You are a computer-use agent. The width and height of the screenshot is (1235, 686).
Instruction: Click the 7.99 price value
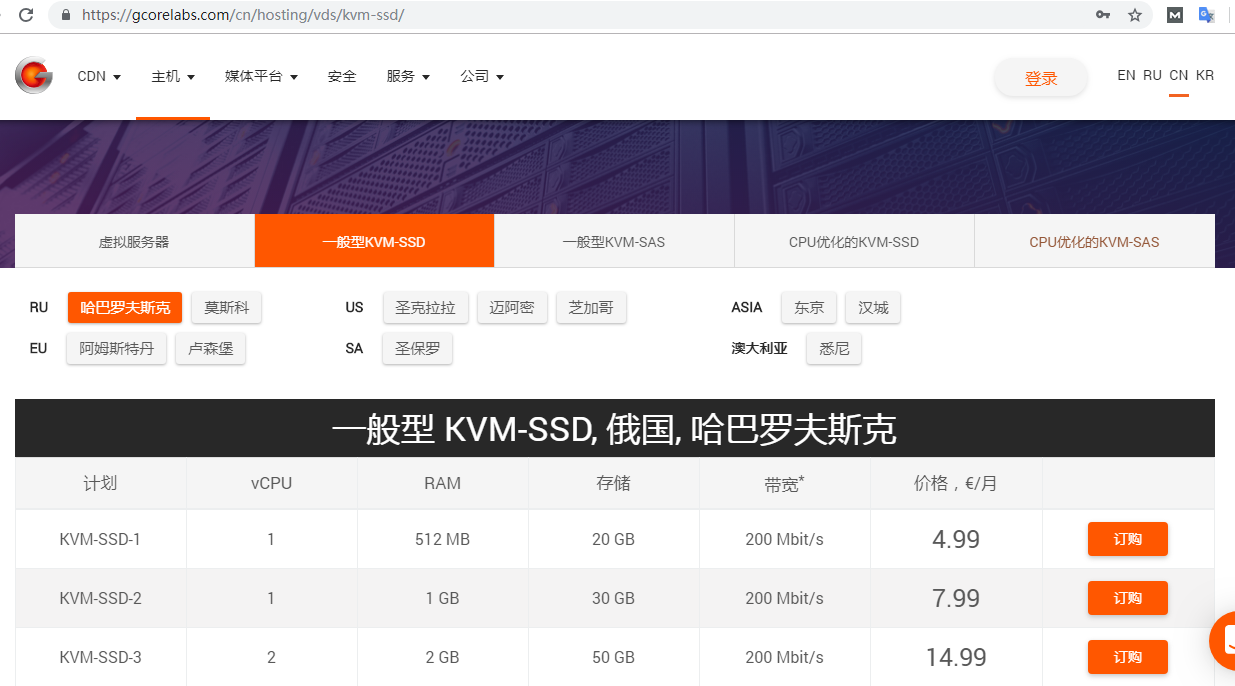[x=956, y=598]
